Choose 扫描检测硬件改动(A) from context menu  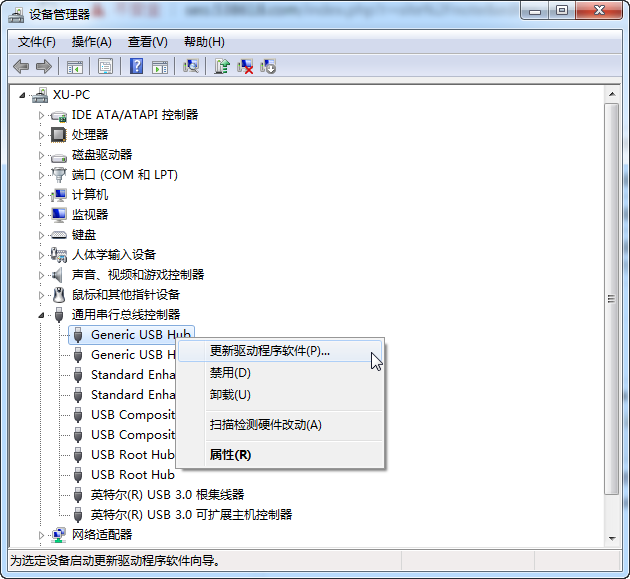(x=280, y=425)
